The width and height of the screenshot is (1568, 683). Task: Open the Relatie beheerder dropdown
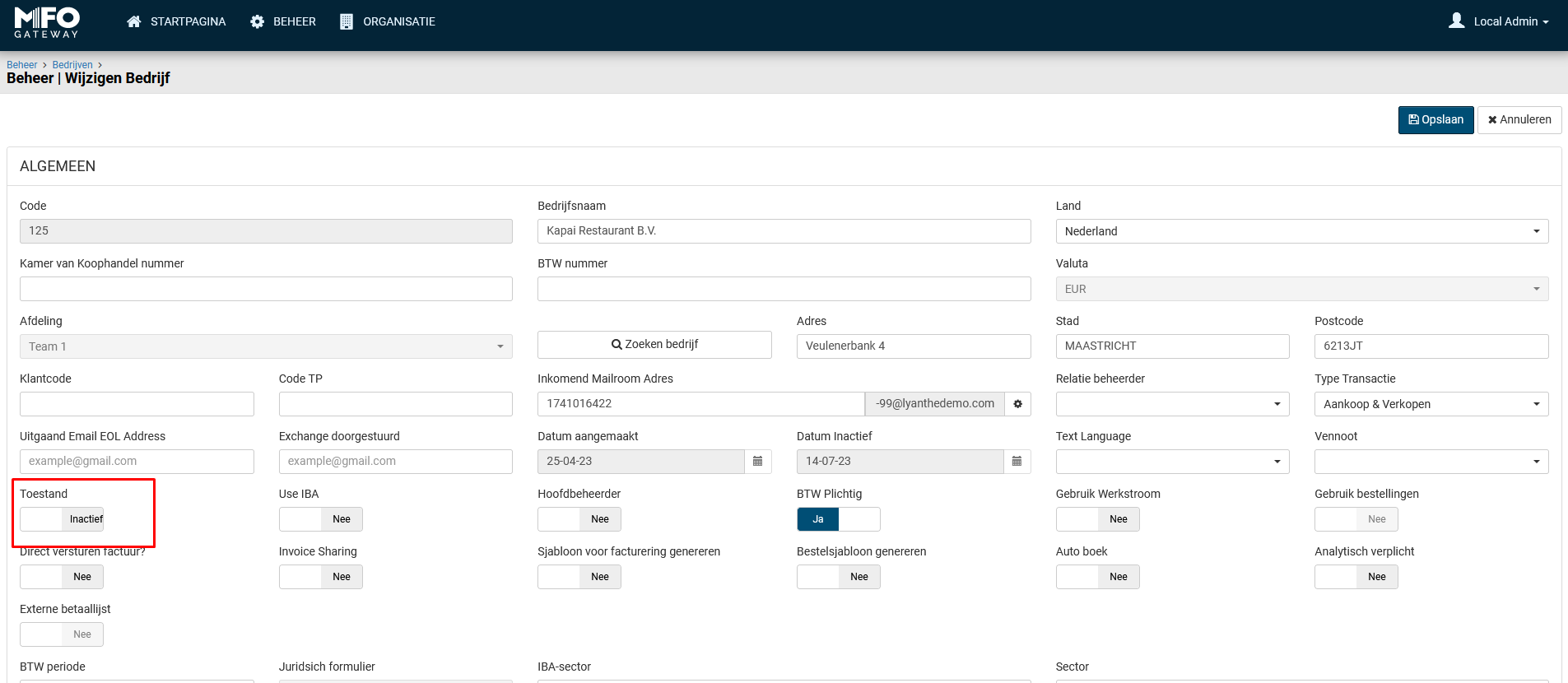coord(1172,404)
